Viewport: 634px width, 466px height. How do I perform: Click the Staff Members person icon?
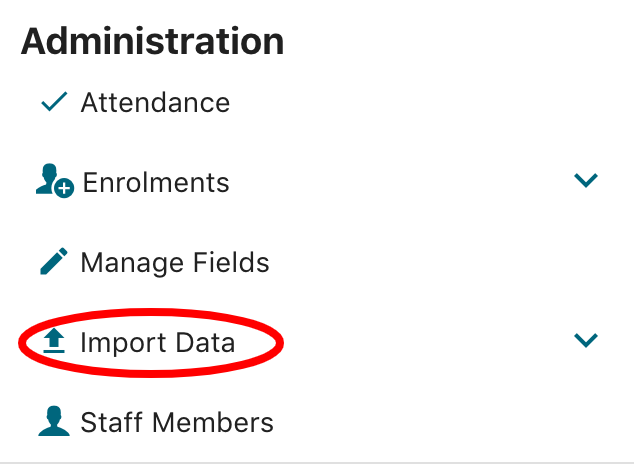click(x=54, y=422)
